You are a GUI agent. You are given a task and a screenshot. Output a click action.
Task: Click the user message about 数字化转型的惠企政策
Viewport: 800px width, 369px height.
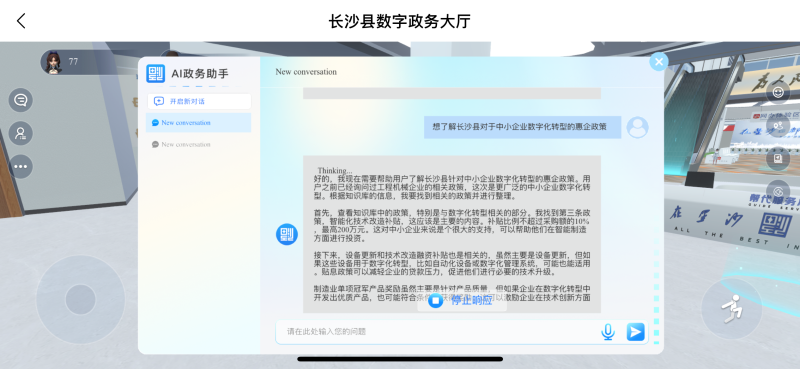pos(522,127)
